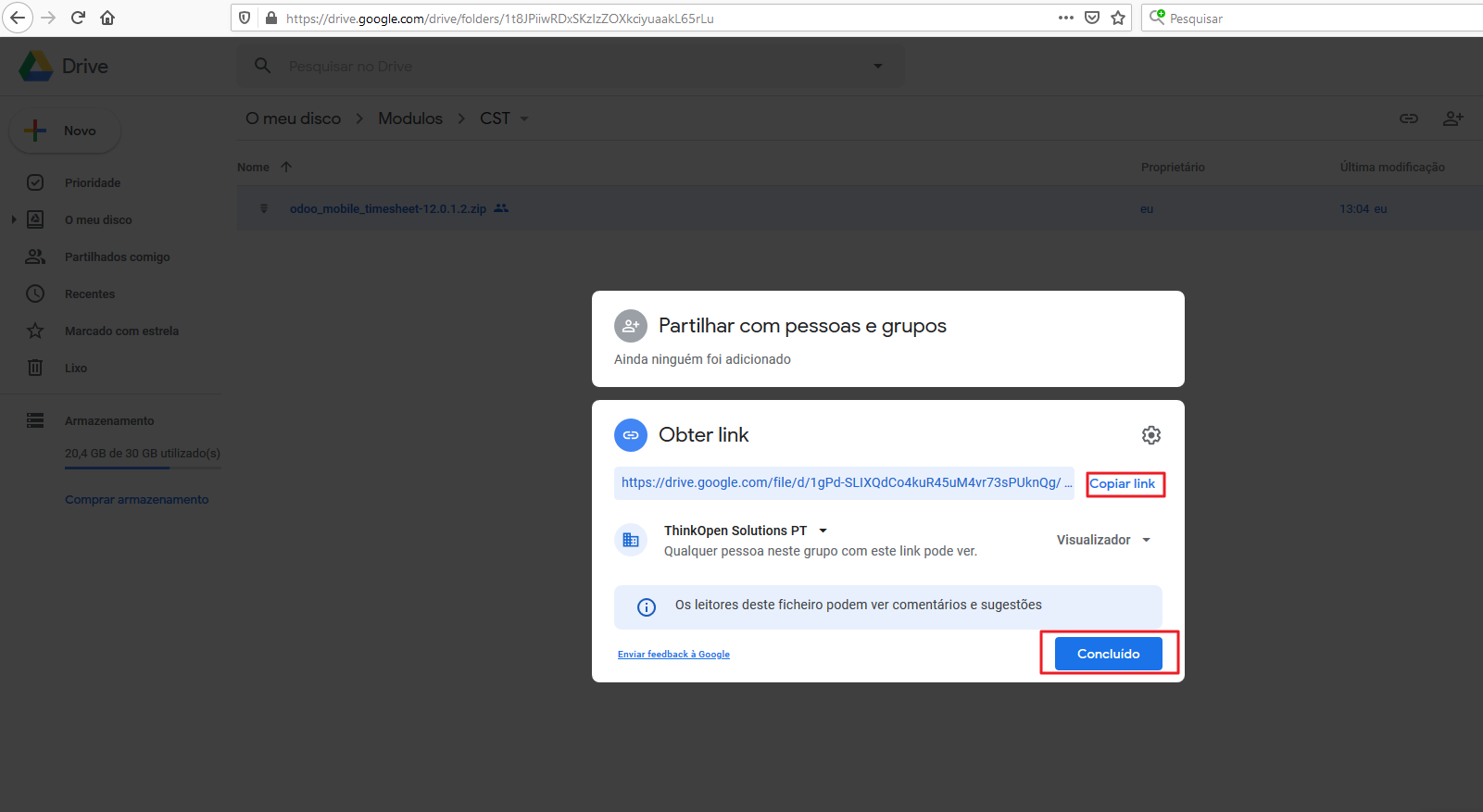The image size is (1483, 812).
Task: Click the get link icon in toolbar
Action: (x=1408, y=119)
